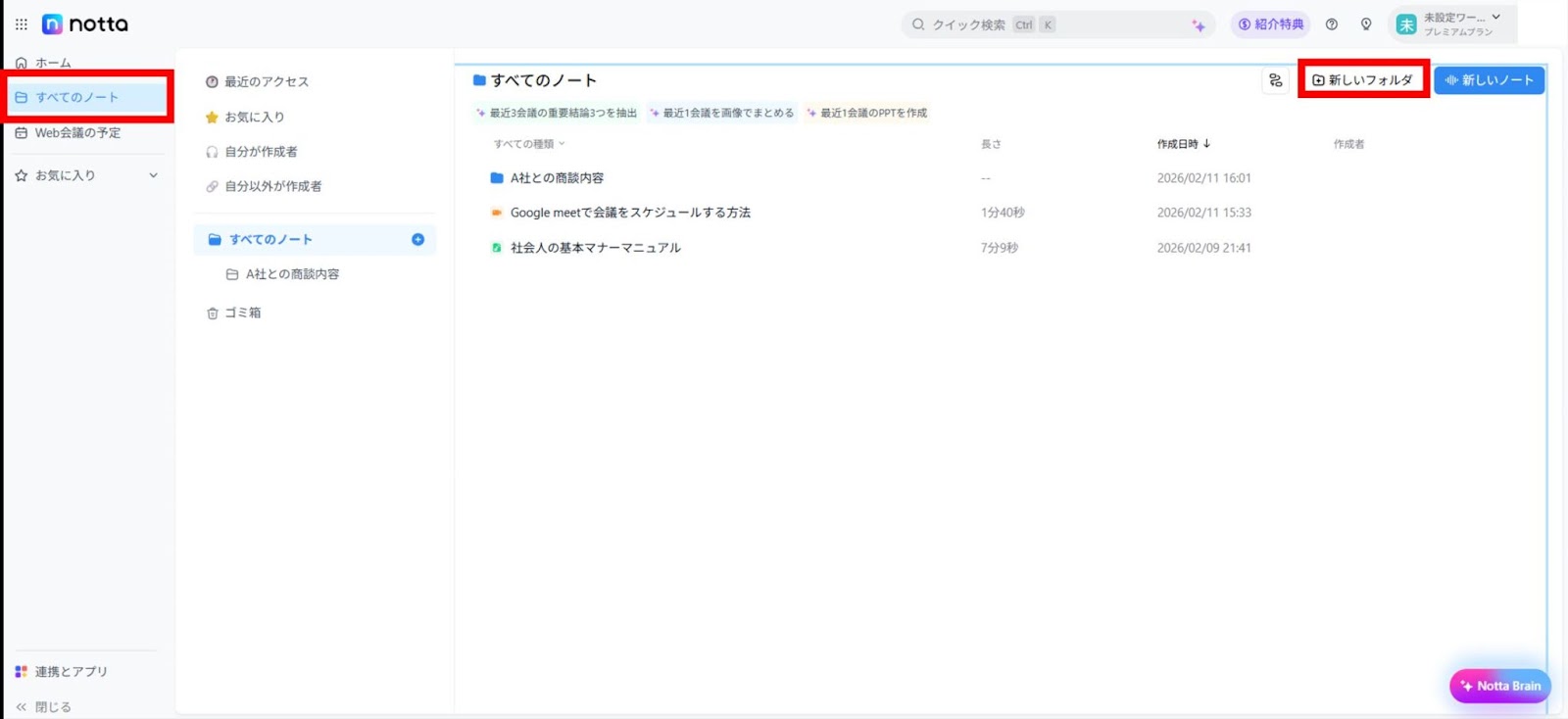Open the apps grid icon
Image resolution: width=1568 pixels, height=719 pixels.
point(21,24)
